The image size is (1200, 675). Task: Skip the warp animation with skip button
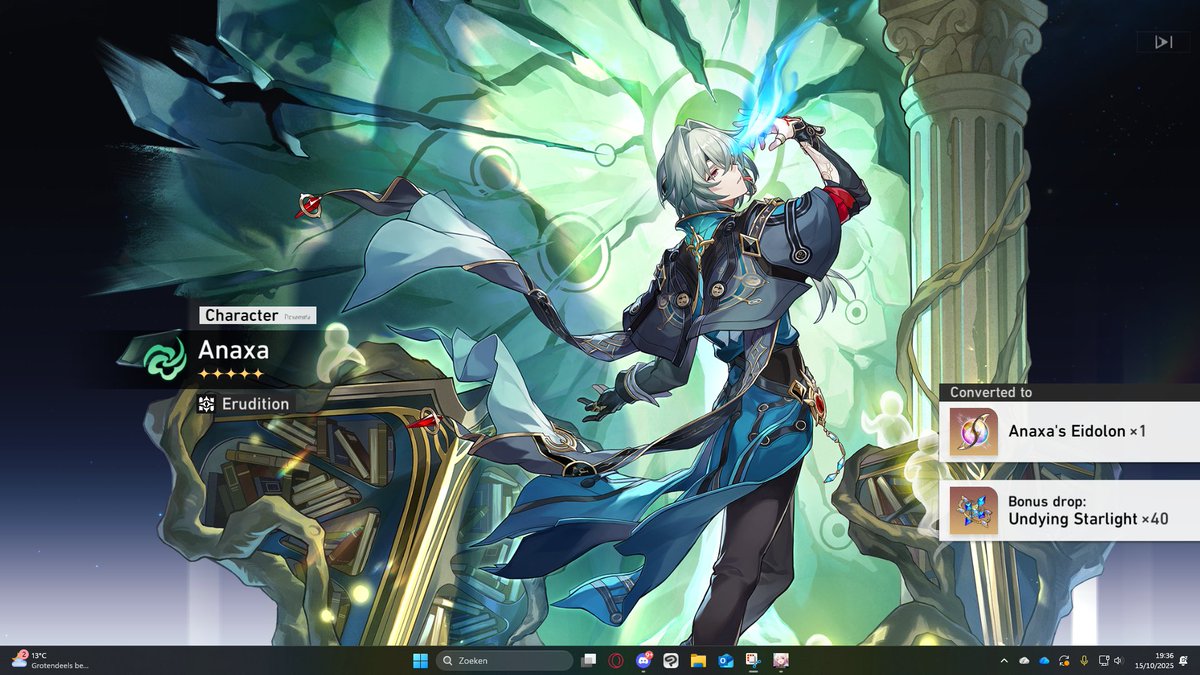(1163, 42)
